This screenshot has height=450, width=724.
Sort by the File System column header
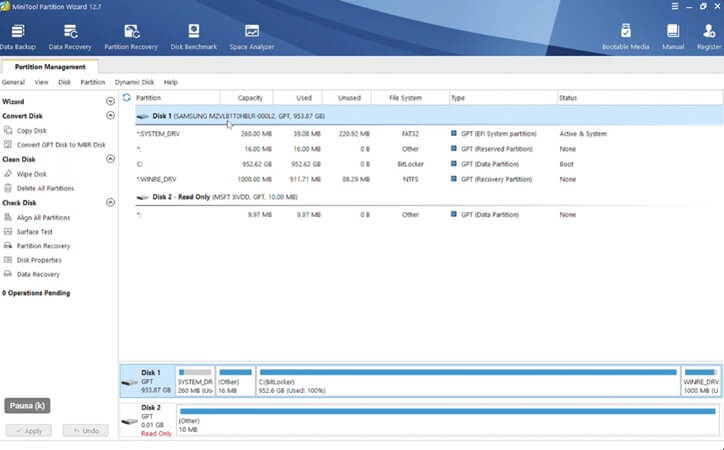410,98
